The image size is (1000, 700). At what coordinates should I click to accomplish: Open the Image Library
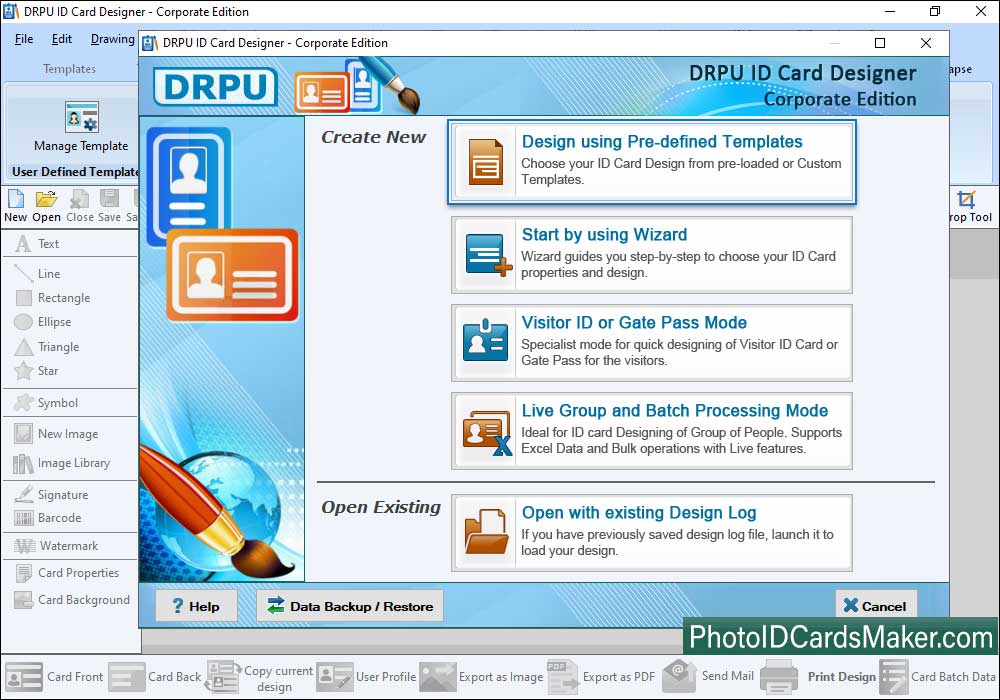point(62,463)
